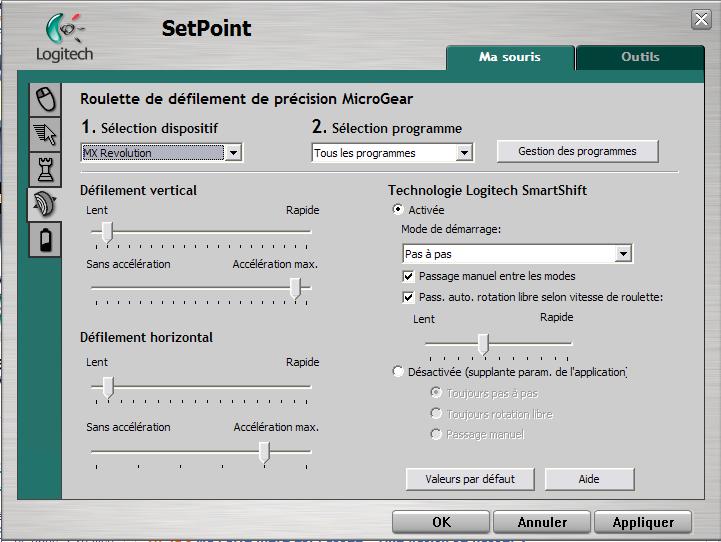Open the game settings chess rook icon
Screen dimensions: 721x542
45,169
